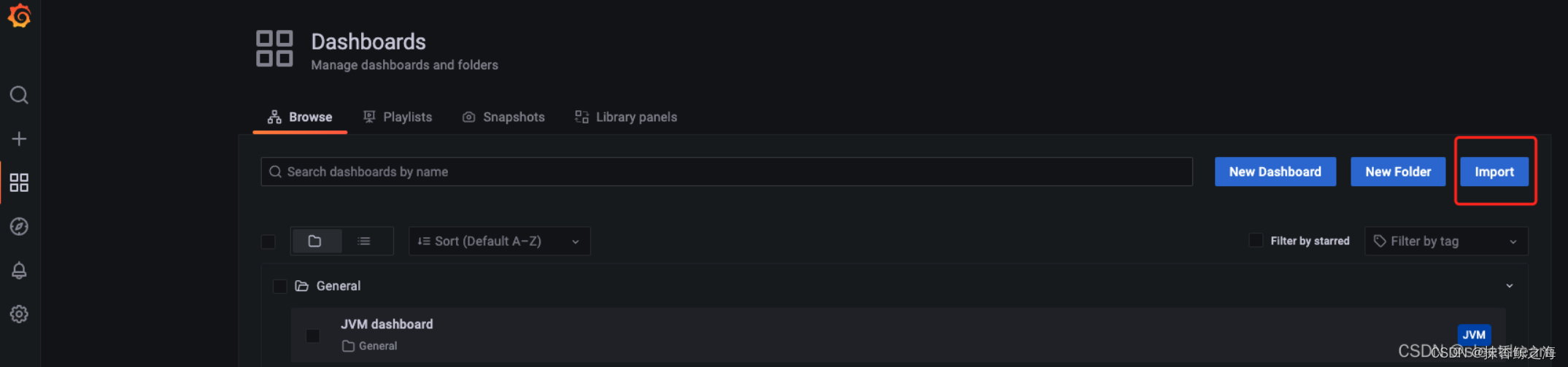Open the Explore compass icon
1568x367 pixels.
[x=20, y=226]
